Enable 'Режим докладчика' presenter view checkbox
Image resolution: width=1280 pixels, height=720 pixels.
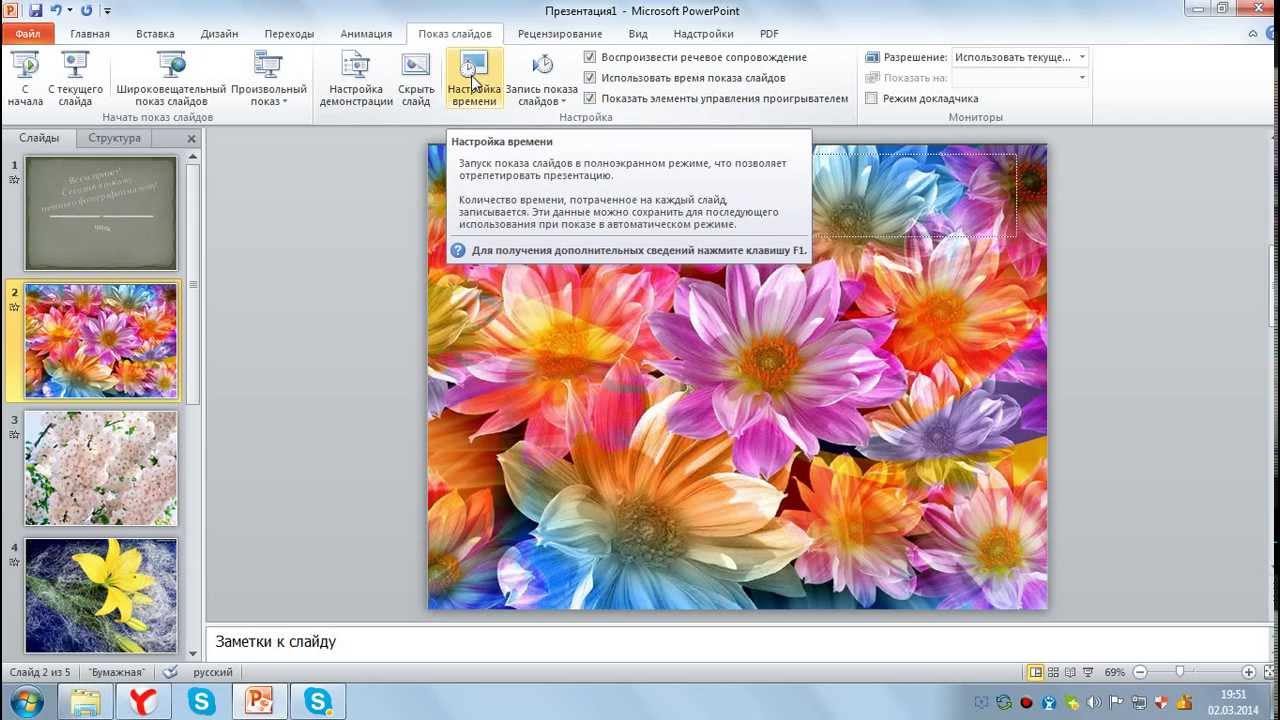tap(871, 98)
